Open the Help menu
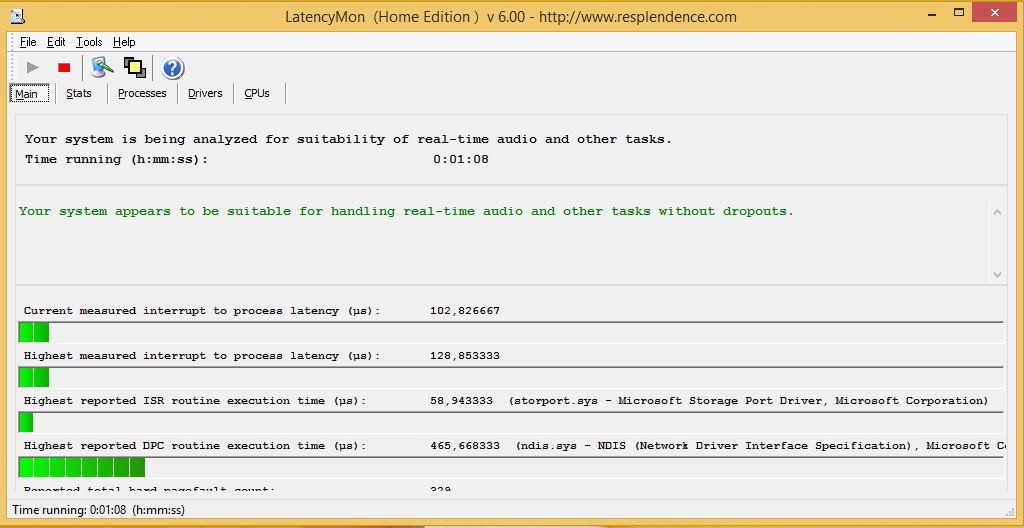Viewport: 1024px width, 528px height. click(124, 42)
